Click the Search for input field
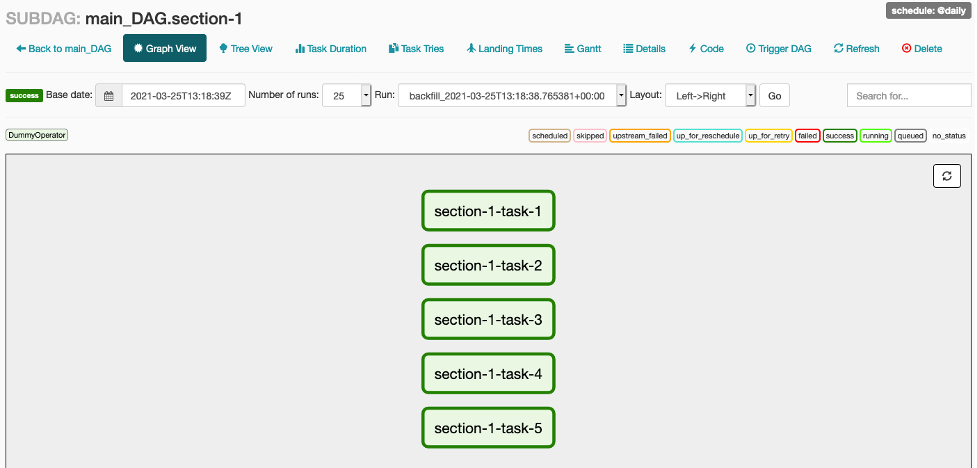Viewport: 977px width, 468px height. pos(908,96)
